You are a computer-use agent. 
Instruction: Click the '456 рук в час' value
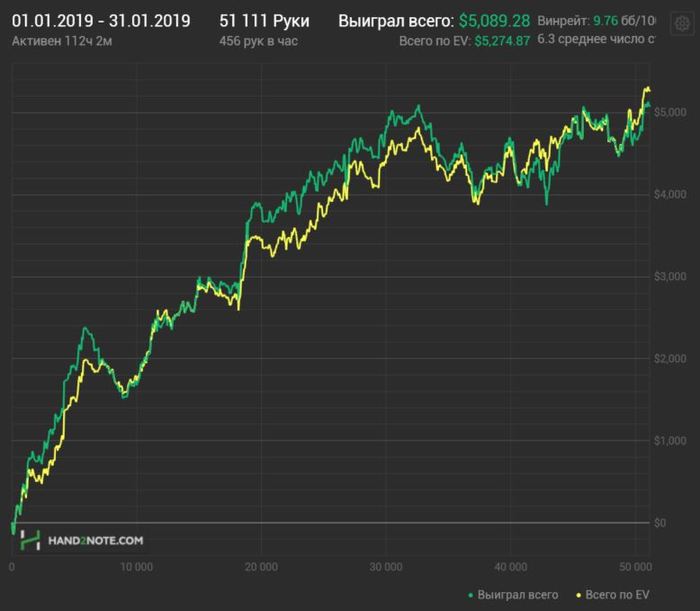click(258, 41)
